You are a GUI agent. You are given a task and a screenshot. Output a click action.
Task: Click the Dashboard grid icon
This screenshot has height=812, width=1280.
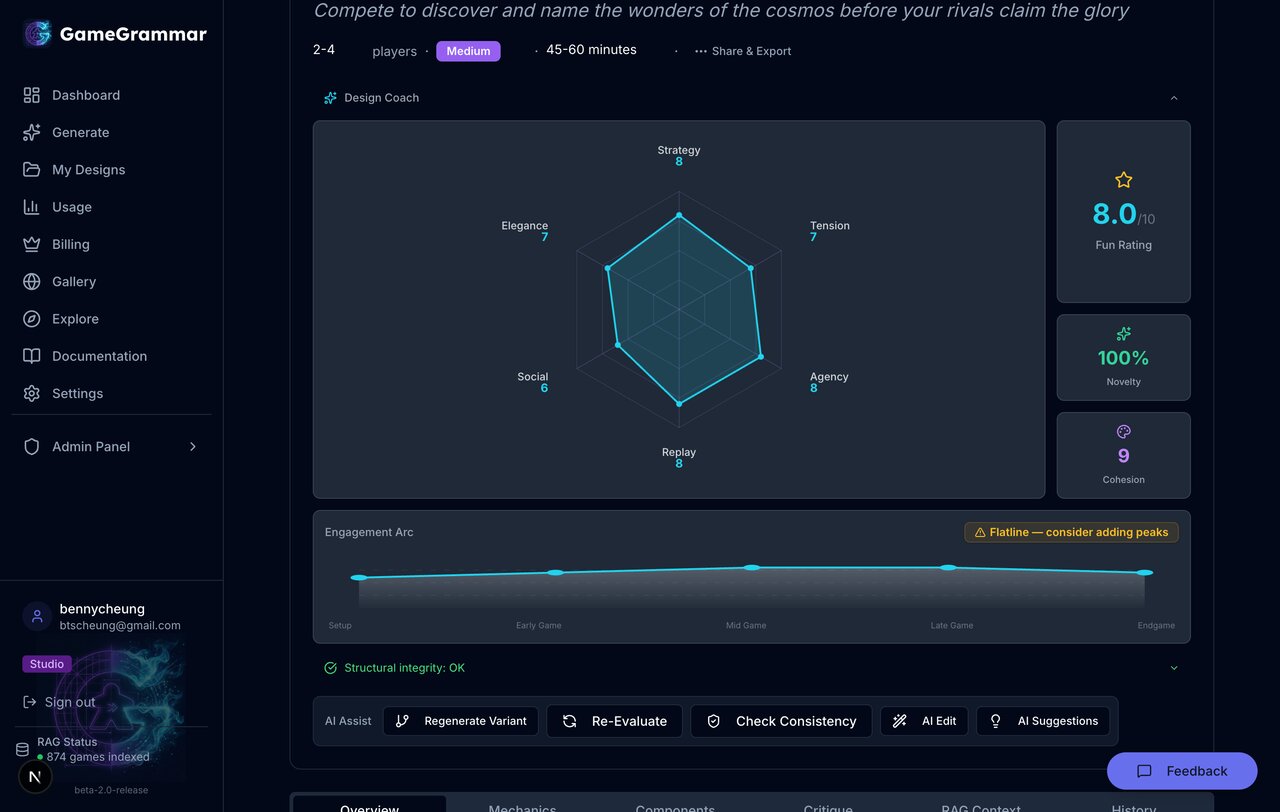(31, 95)
